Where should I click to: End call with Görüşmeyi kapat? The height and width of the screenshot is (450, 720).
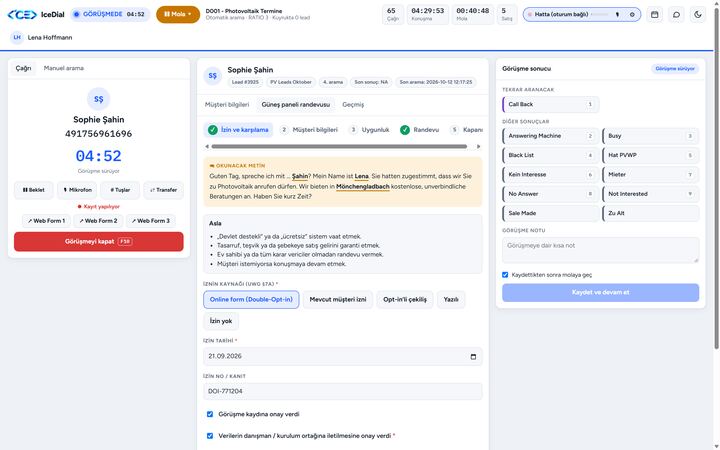(99, 242)
